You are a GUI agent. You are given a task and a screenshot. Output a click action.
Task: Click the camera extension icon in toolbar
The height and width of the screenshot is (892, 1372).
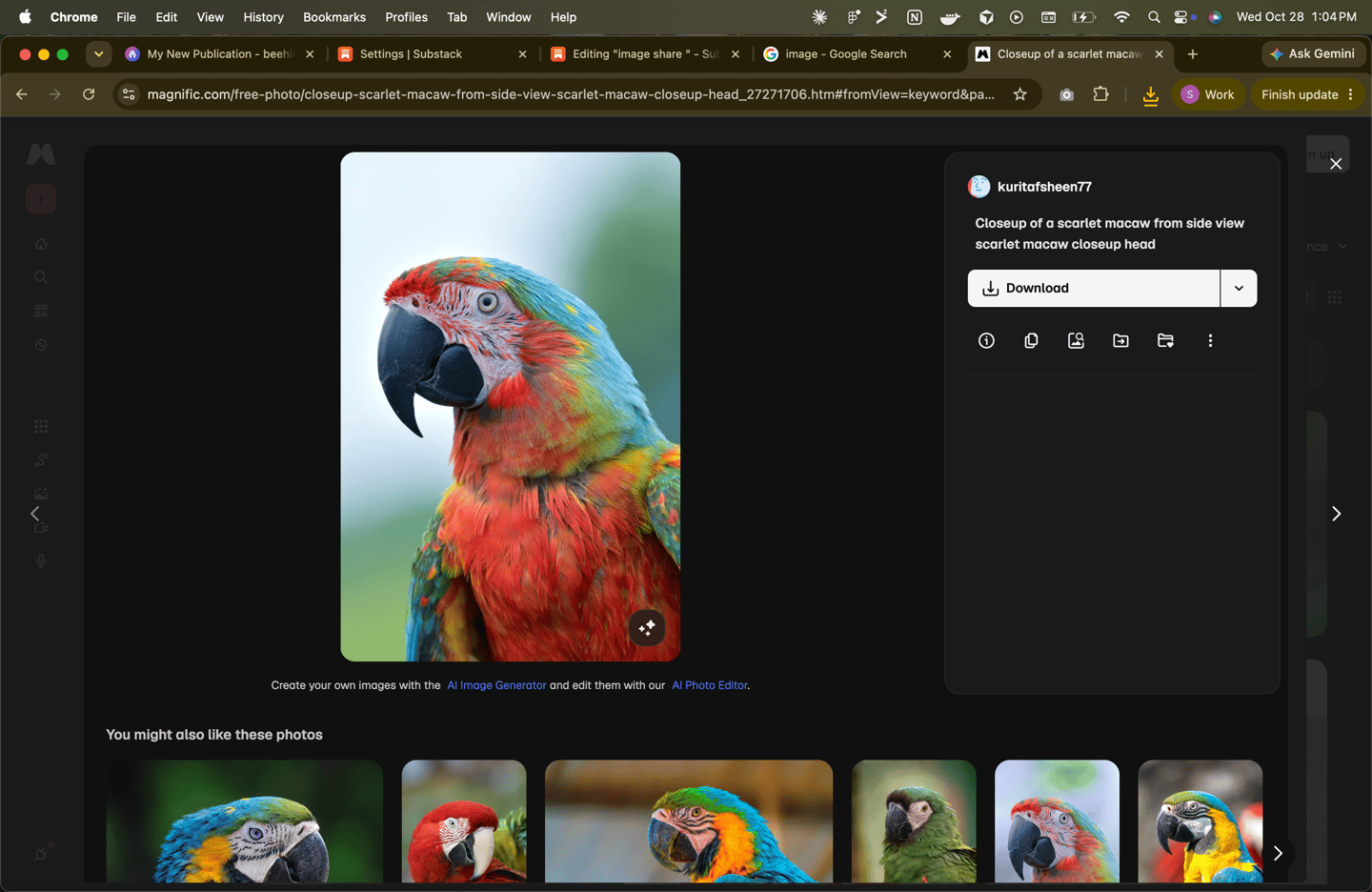click(x=1066, y=94)
